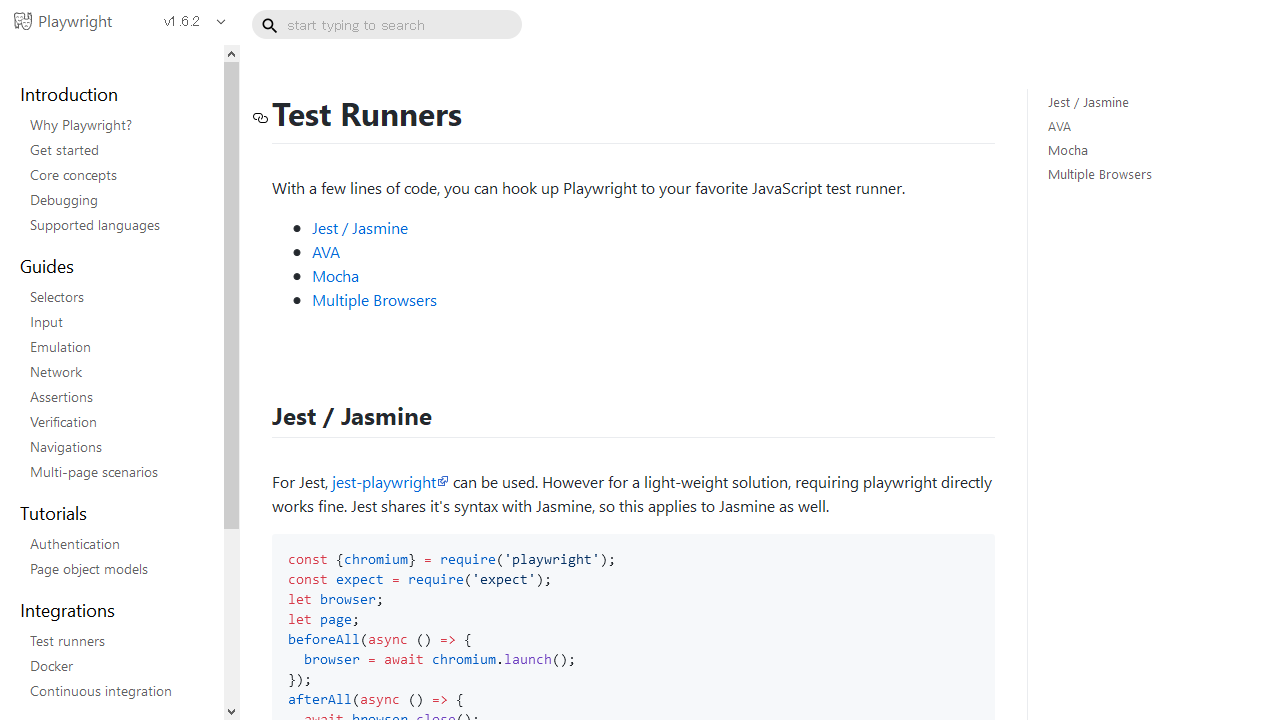Click sidebar scrollbar up arrow
Screen dimensions: 1280x720
(x=232, y=54)
